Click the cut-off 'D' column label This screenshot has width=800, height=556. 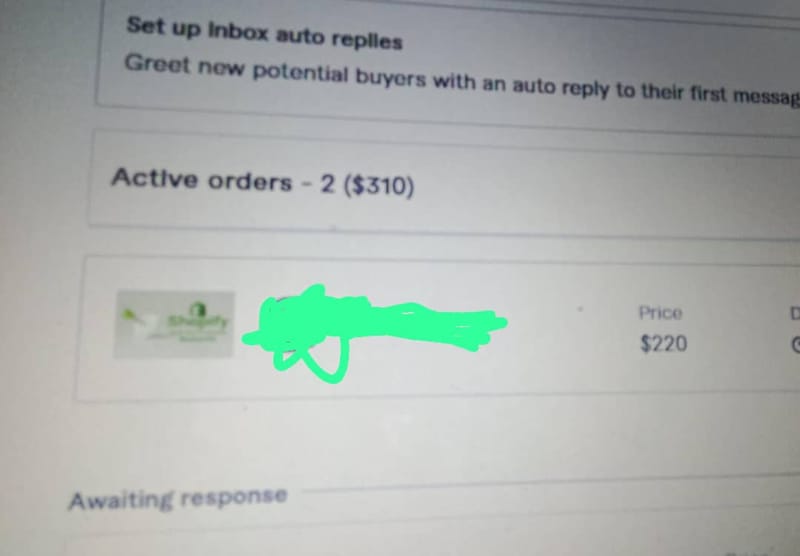click(795, 314)
